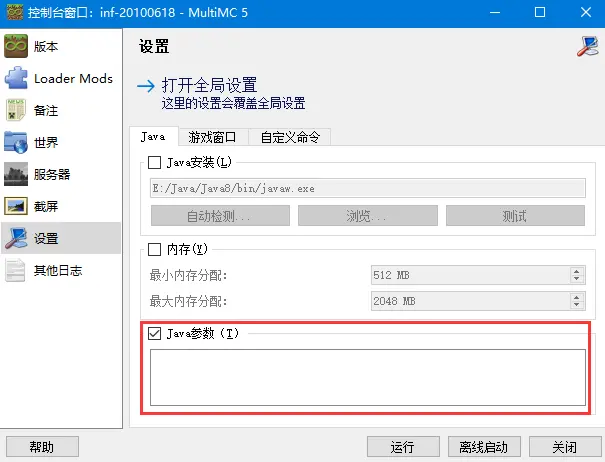
Task: Increase 最小内存分配 with up arrow
Action: [577, 271]
